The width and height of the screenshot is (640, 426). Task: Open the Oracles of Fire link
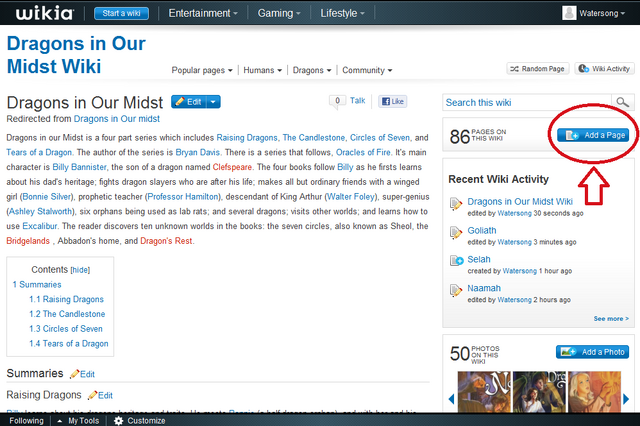pyautogui.click(x=363, y=153)
